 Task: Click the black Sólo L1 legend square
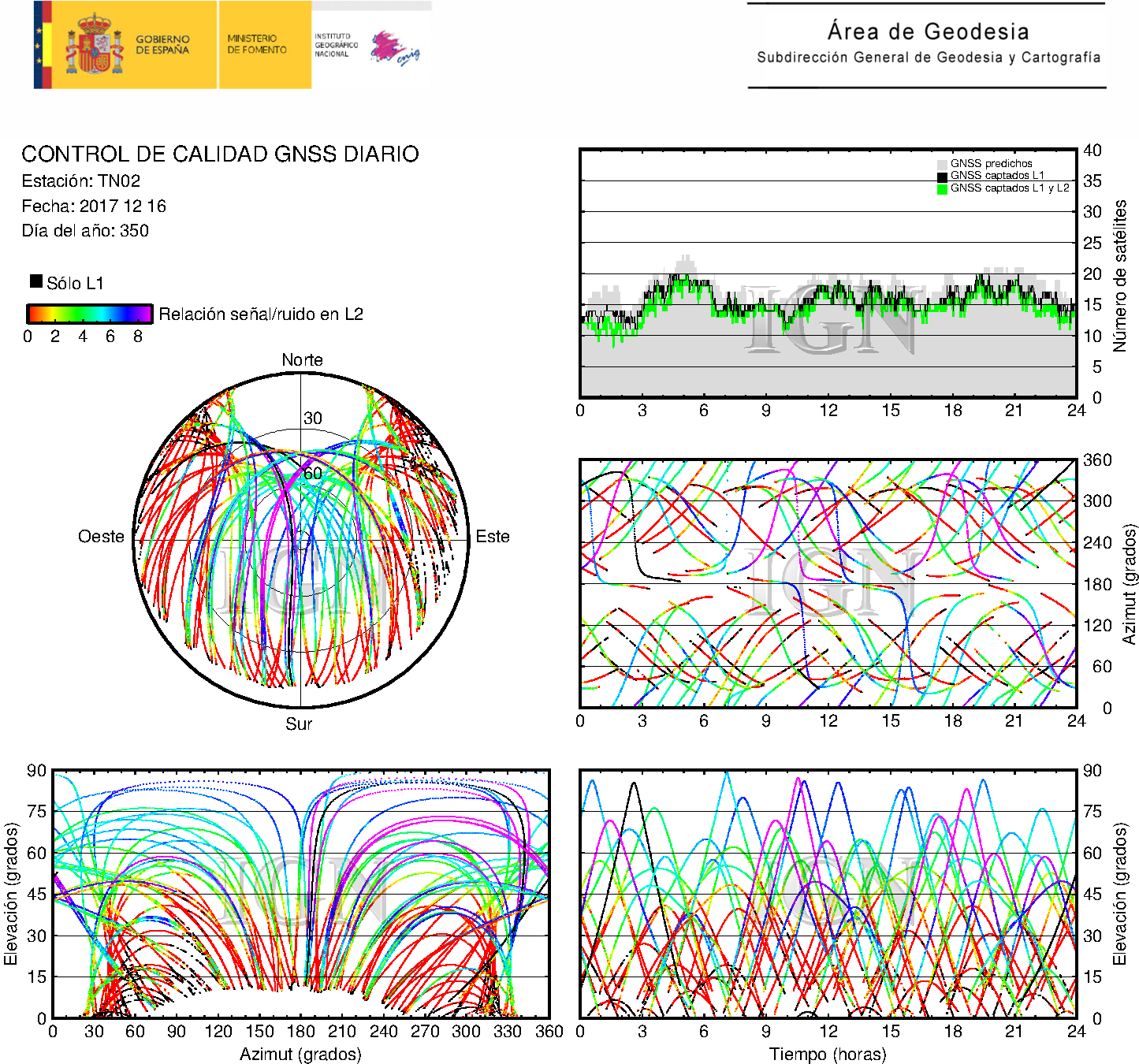point(36,281)
